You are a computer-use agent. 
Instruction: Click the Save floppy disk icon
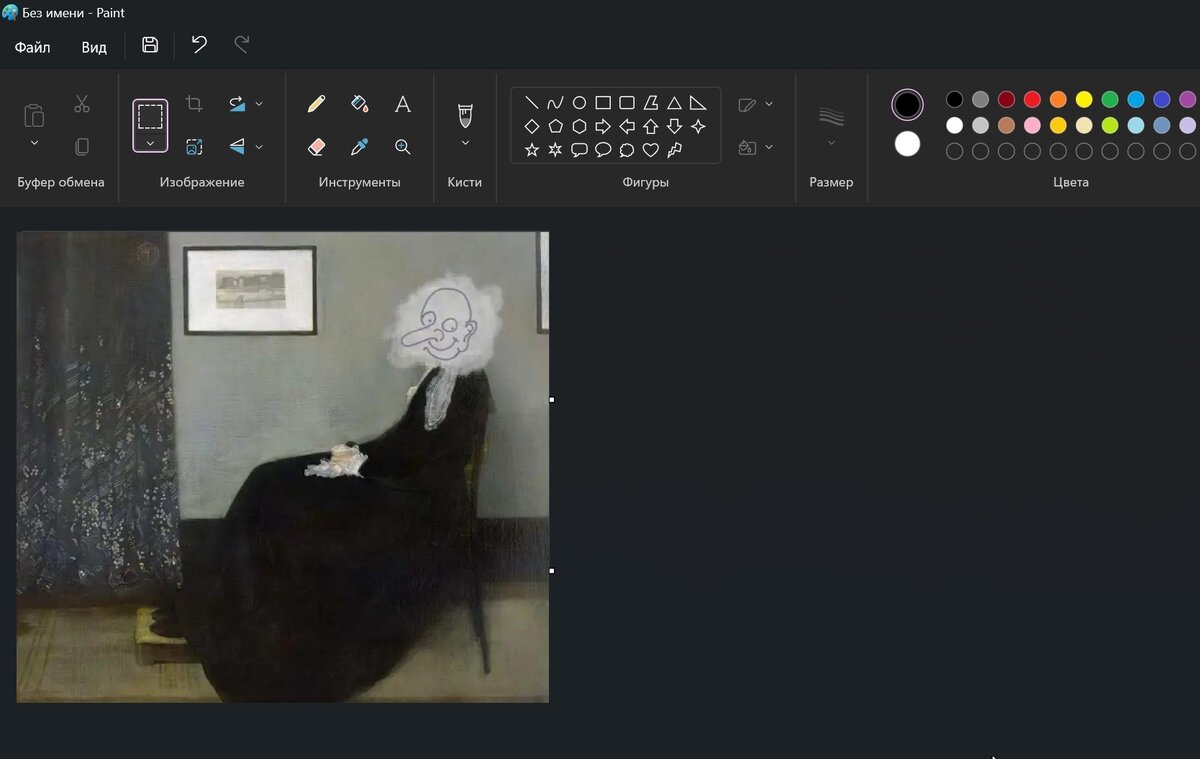[150, 45]
